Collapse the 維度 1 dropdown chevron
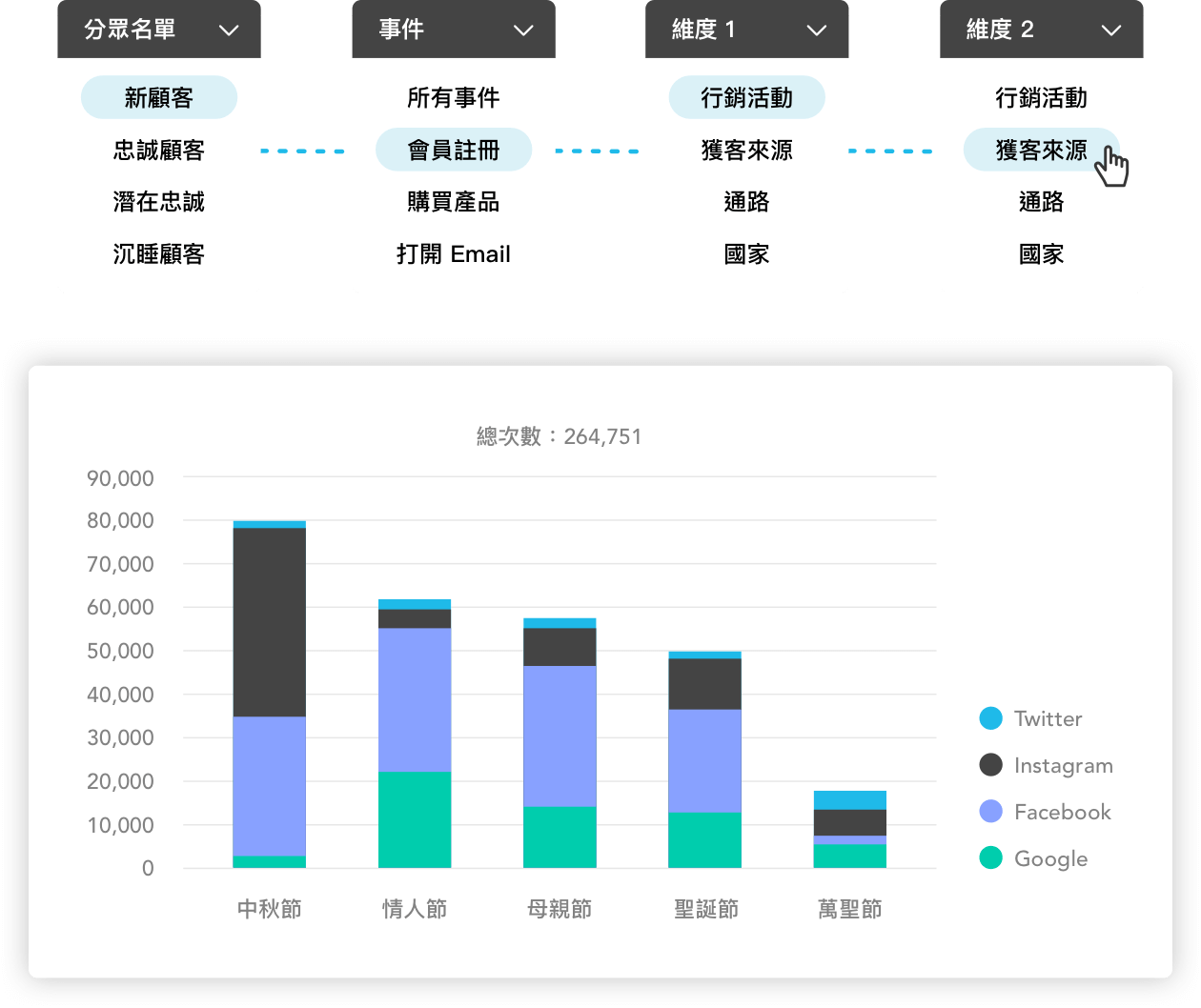This screenshot has height=1008, width=1201. pyautogui.click(x=817, y=30)
